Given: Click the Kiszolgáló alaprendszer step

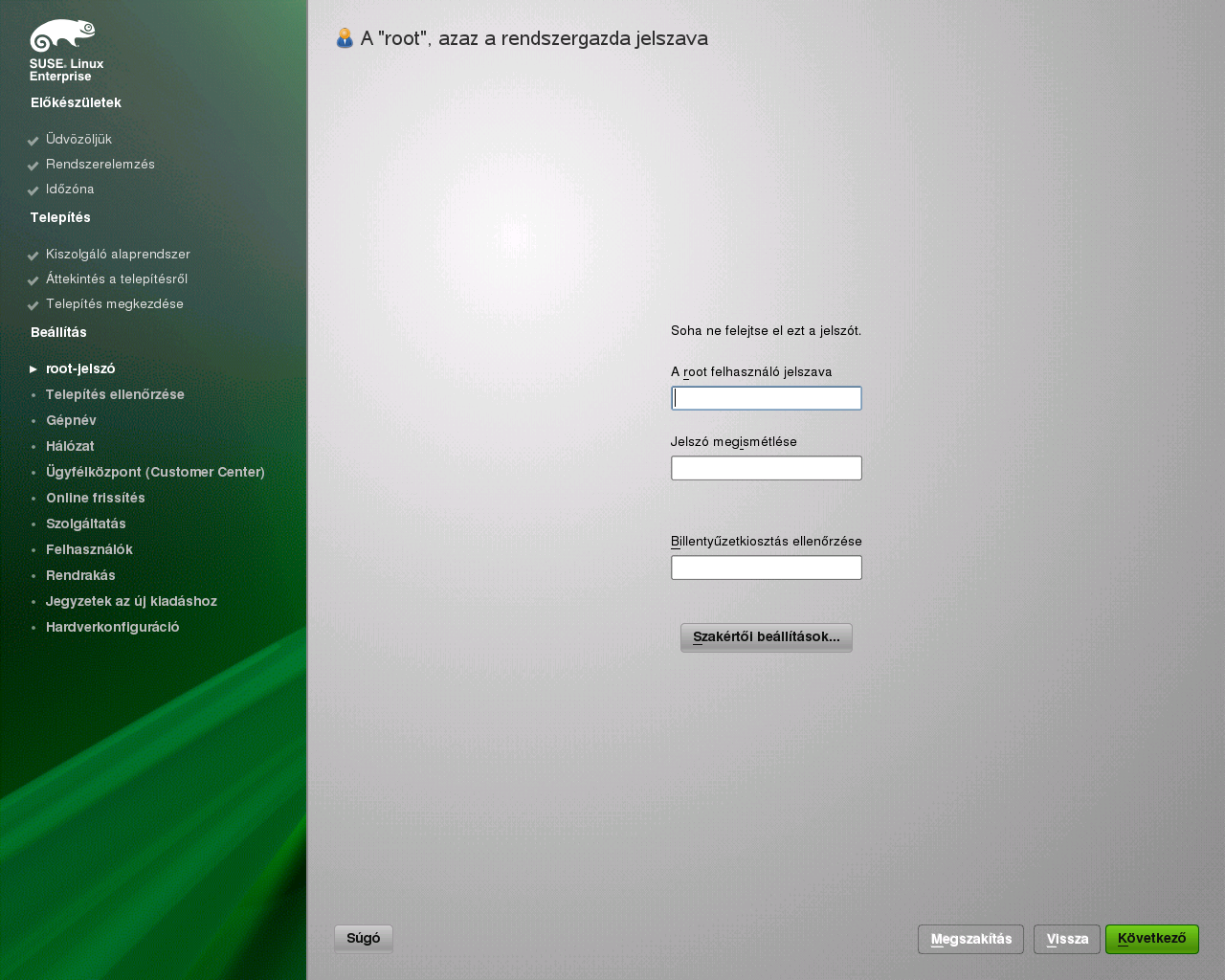Looking at the screenshot, I should [118, 254].
